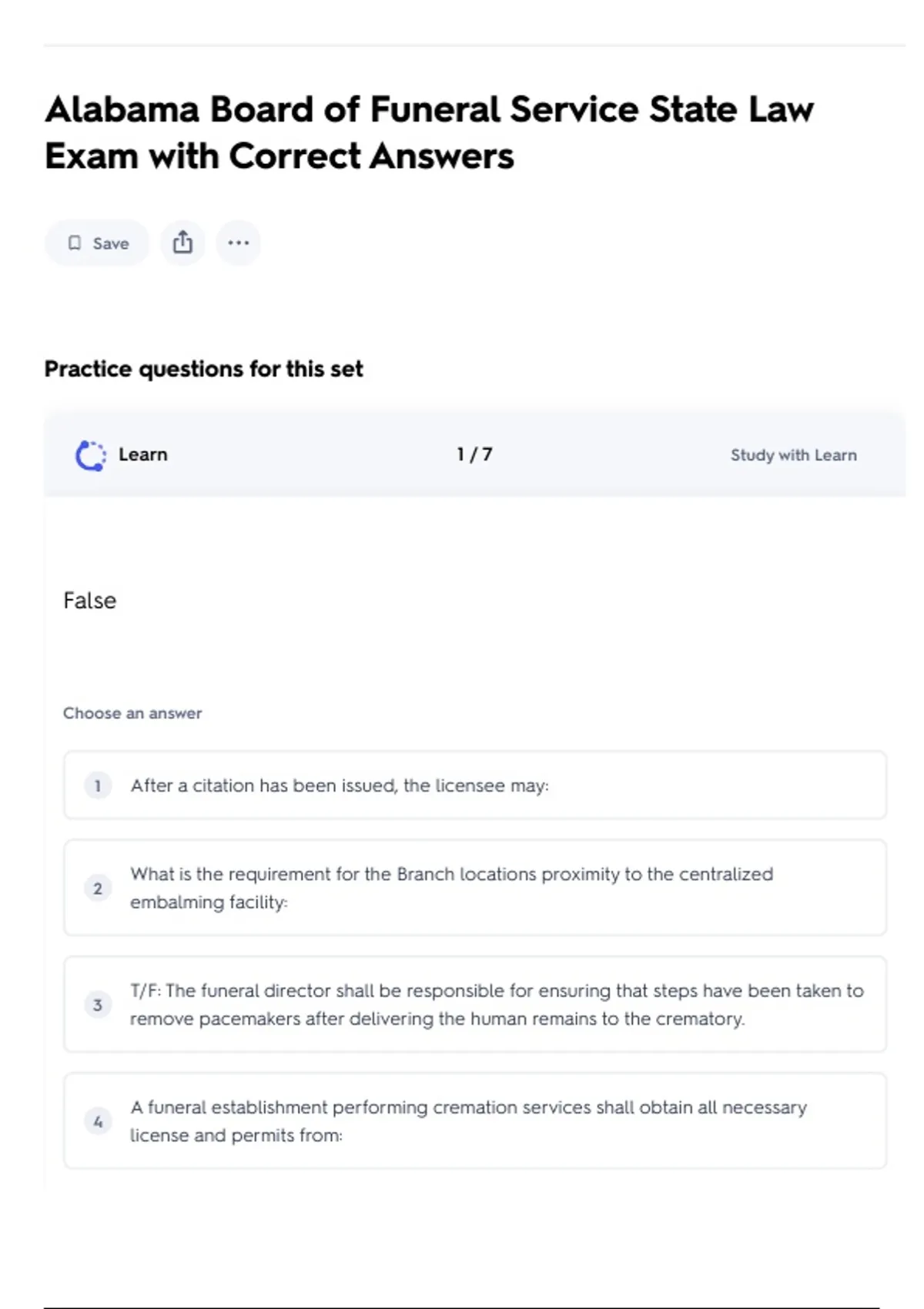Screen dimensions: 924x1309
Task: Click the number 3 answer badge
Action: pyautogui.click(x=98, y=1004)
